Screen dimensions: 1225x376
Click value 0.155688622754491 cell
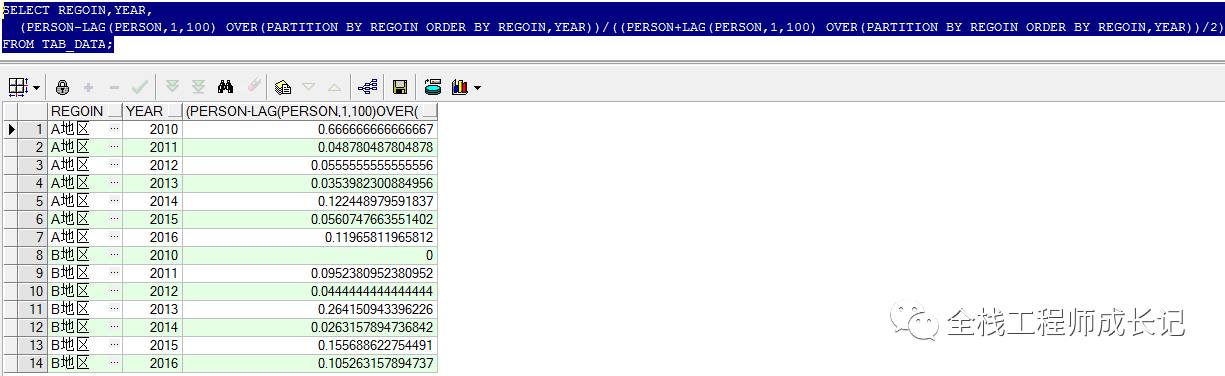pyautogui.click(x=311, y=345)
